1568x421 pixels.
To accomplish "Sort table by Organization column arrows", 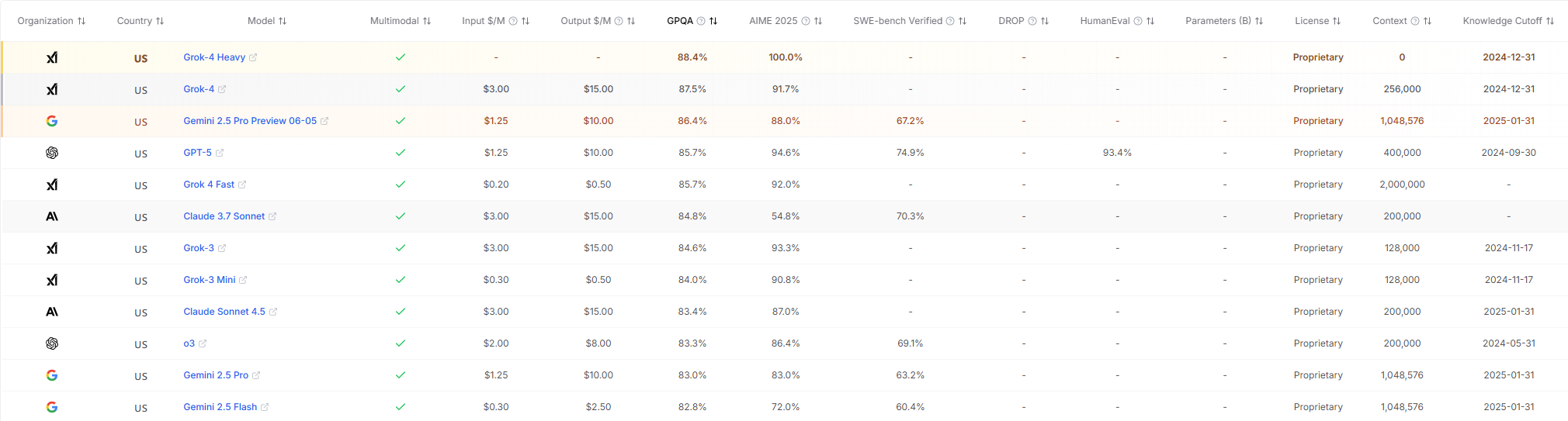I will (82, 21).
